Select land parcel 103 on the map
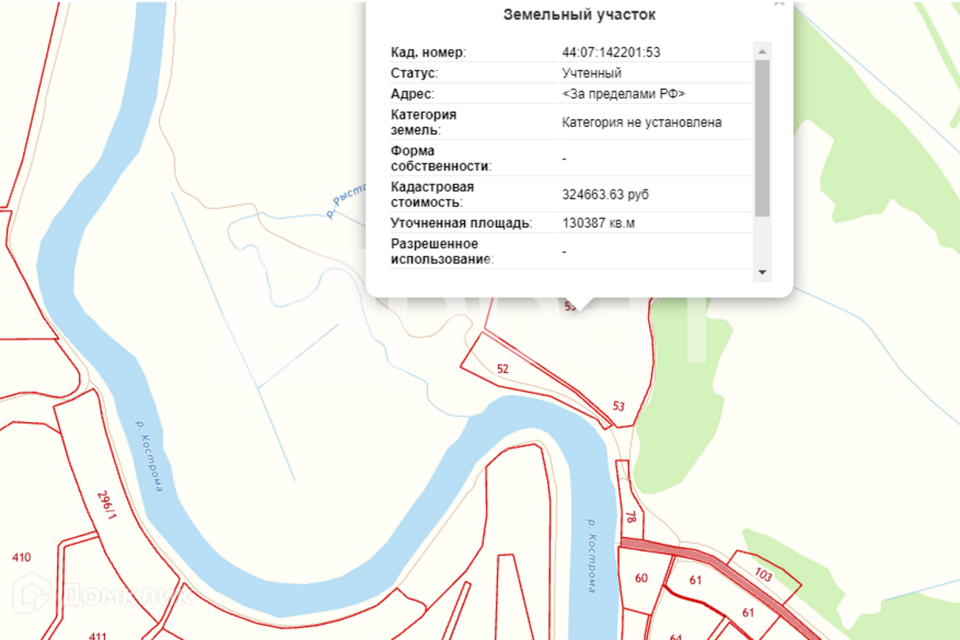The height and width of the screenshot is (640, 960). 763,574
